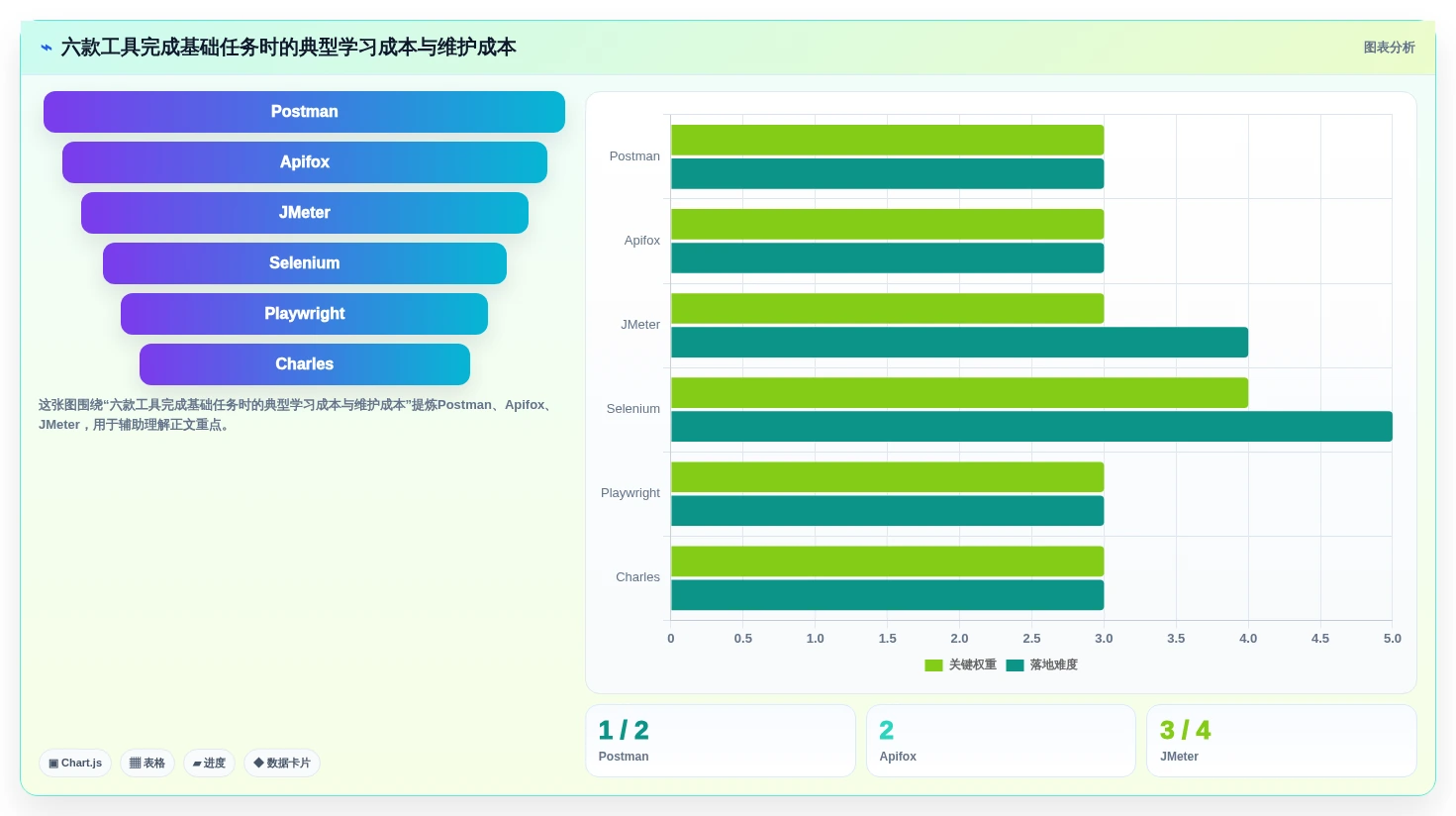Click the 落地难度 legend label

[1054, 665]
